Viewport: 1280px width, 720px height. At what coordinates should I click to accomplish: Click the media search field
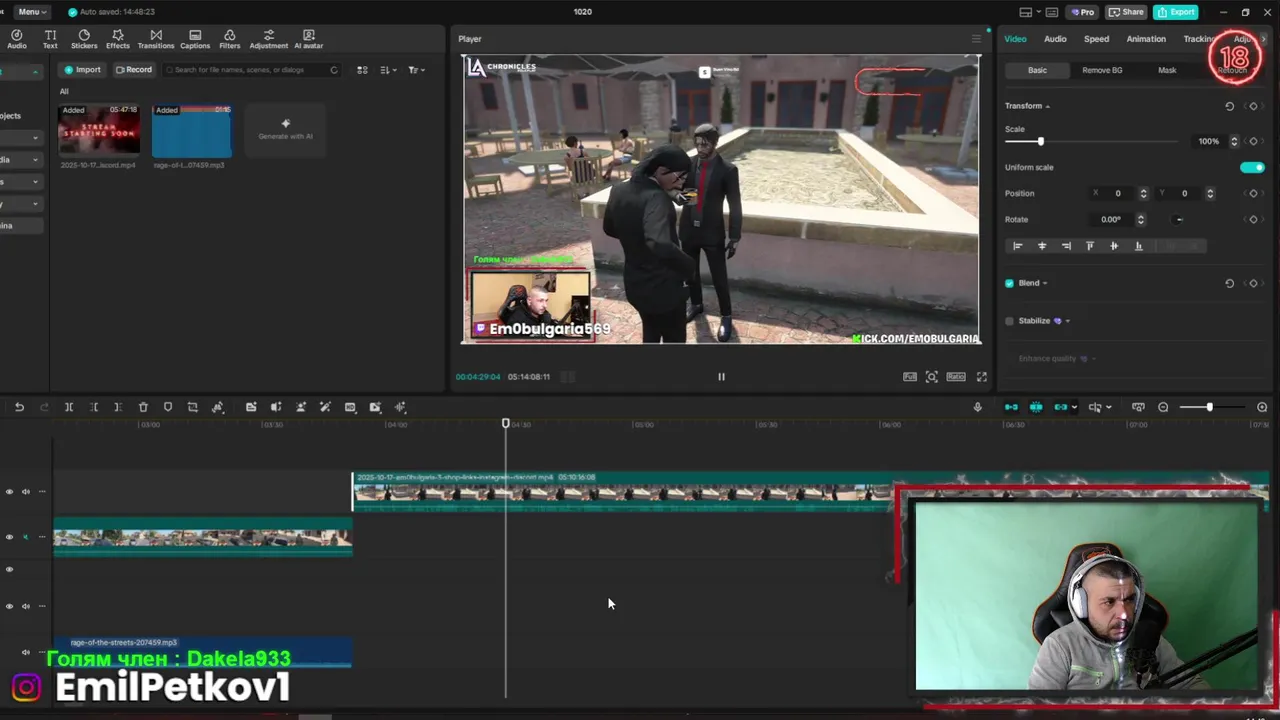[251, 70]
